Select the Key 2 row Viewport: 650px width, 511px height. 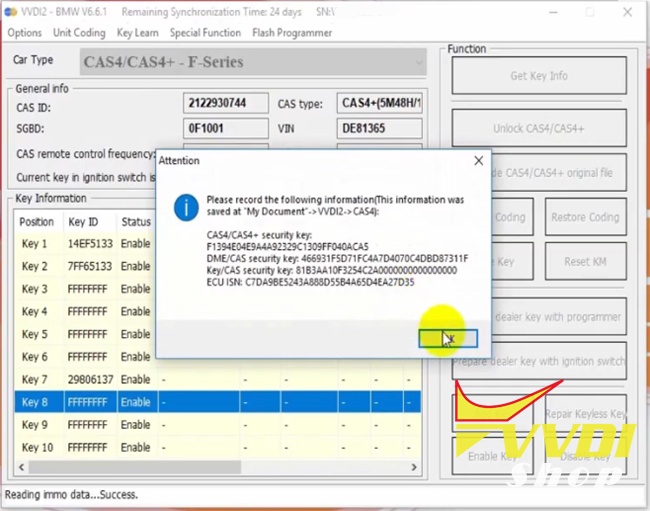86,266
